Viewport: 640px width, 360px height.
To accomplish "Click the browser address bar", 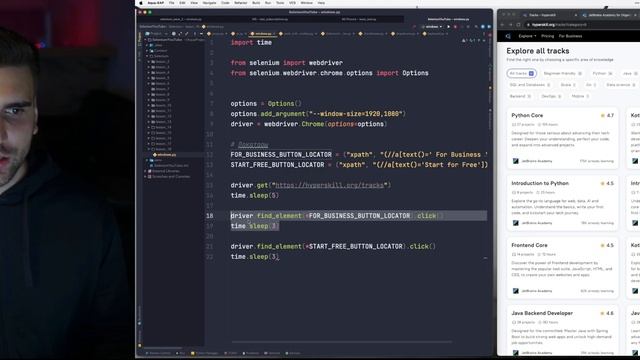I will 582,25.
